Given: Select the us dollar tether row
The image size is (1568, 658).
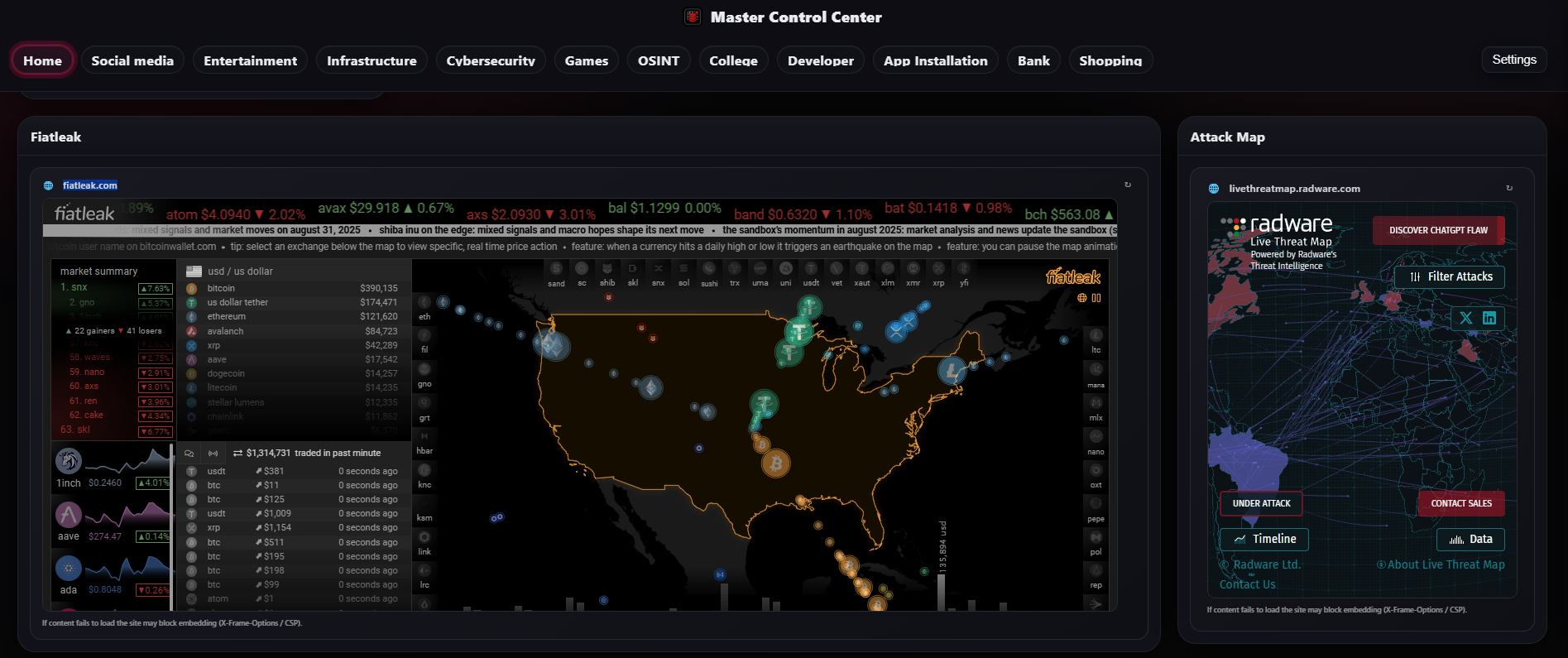Looking at the screenshot, I should click(294, 302).
